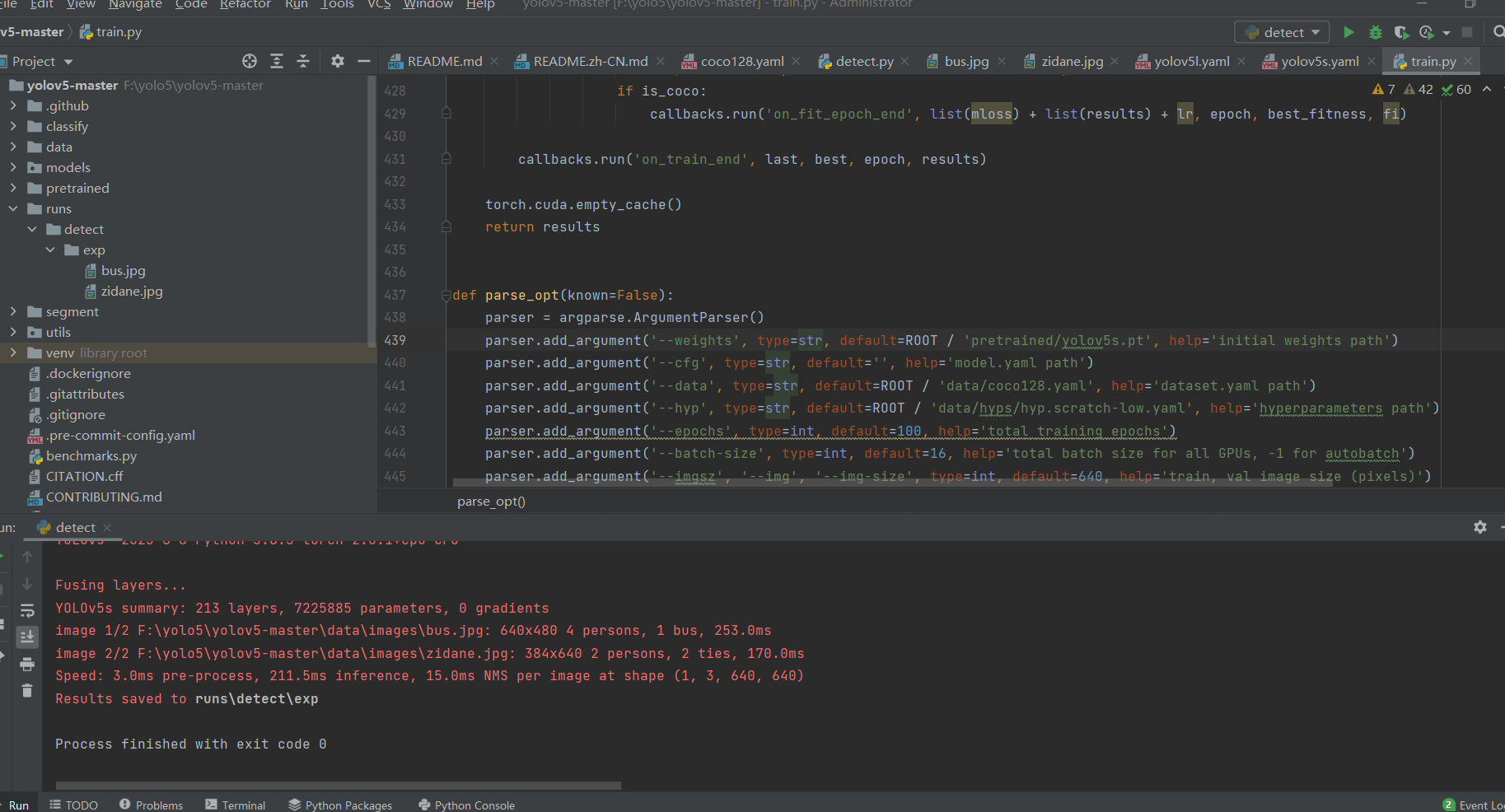Run with coverage icon in toolbar
This screenshot has width=1505, height=812.
pos(1401,32)
